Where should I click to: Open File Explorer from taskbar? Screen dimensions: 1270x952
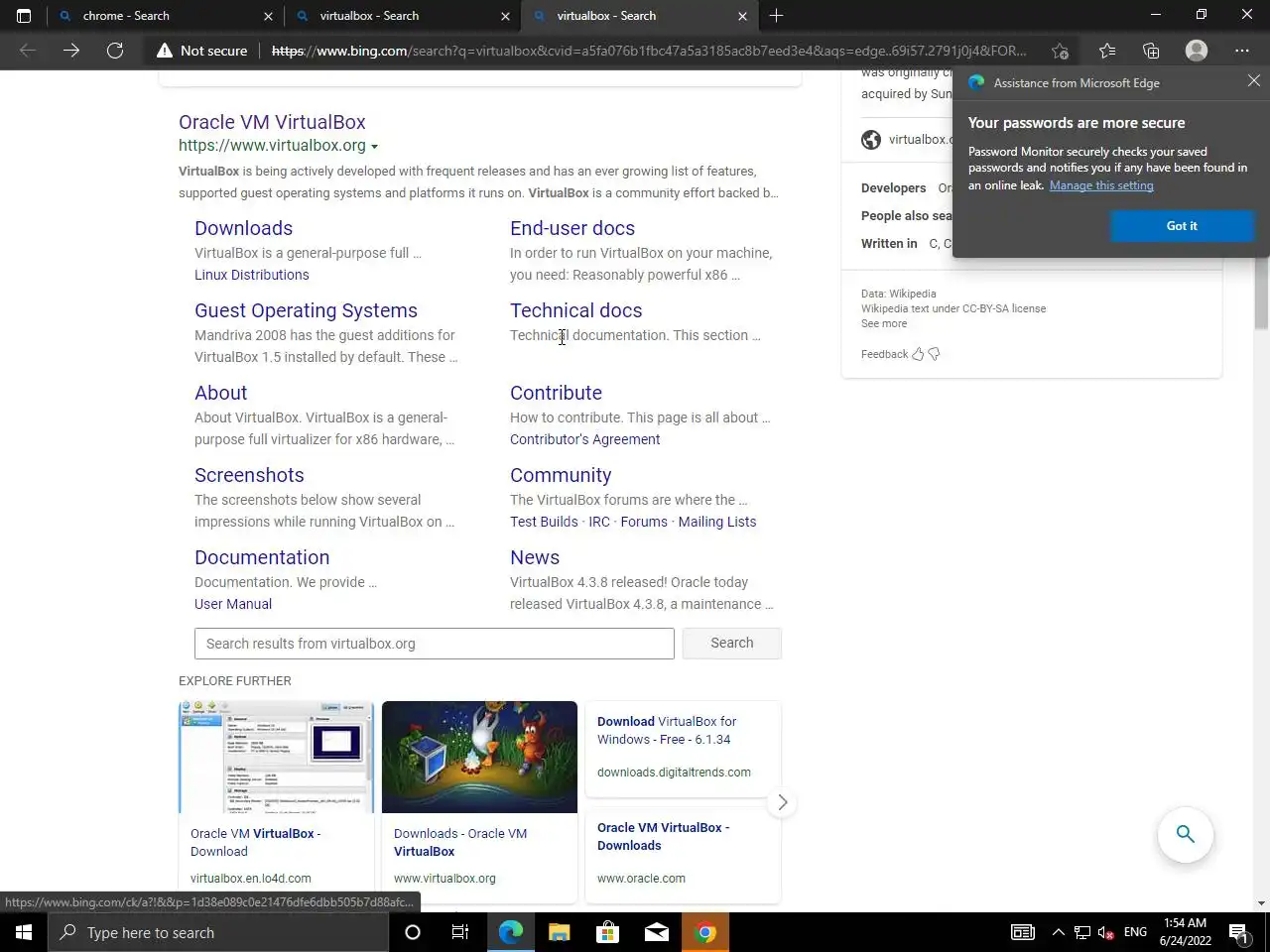coord(560,932)
